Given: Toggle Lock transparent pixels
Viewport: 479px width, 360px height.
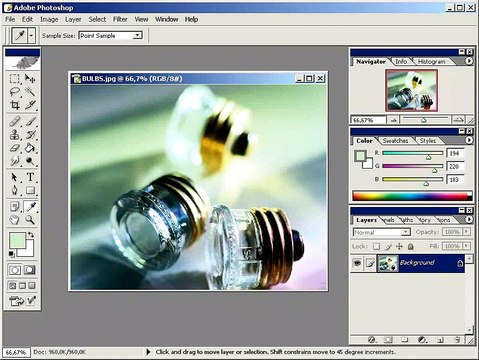Looking at the screenshot, I should (x=376, y=247).
